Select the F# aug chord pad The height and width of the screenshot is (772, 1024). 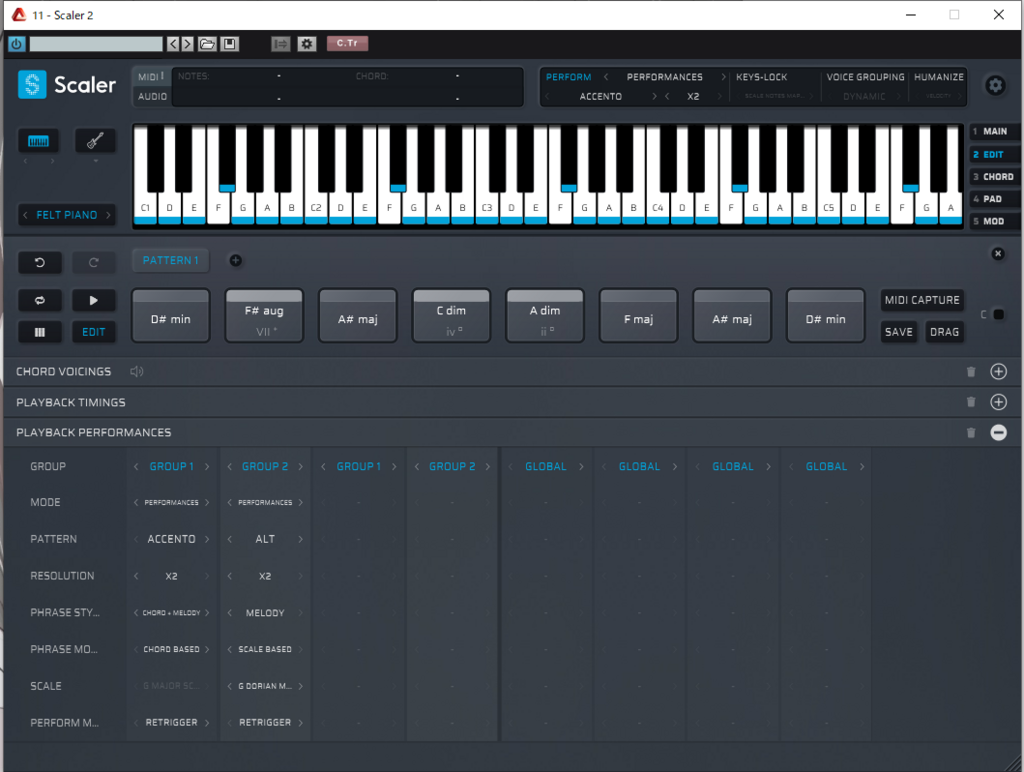tap(264, 316)
